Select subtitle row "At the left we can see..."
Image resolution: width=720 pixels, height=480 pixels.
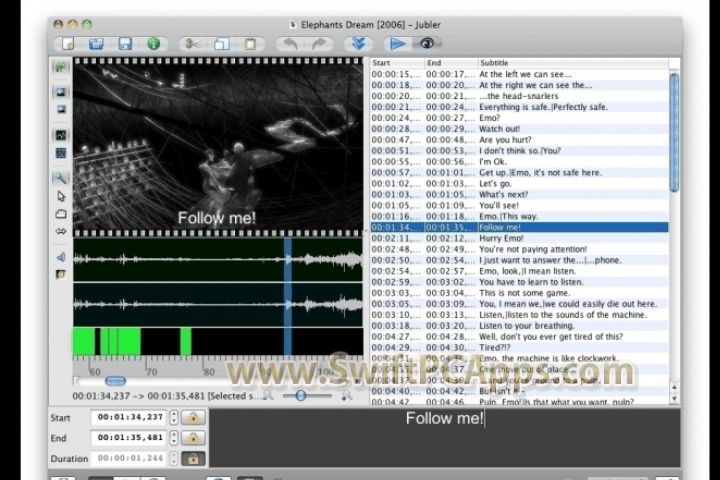[519, 74]
